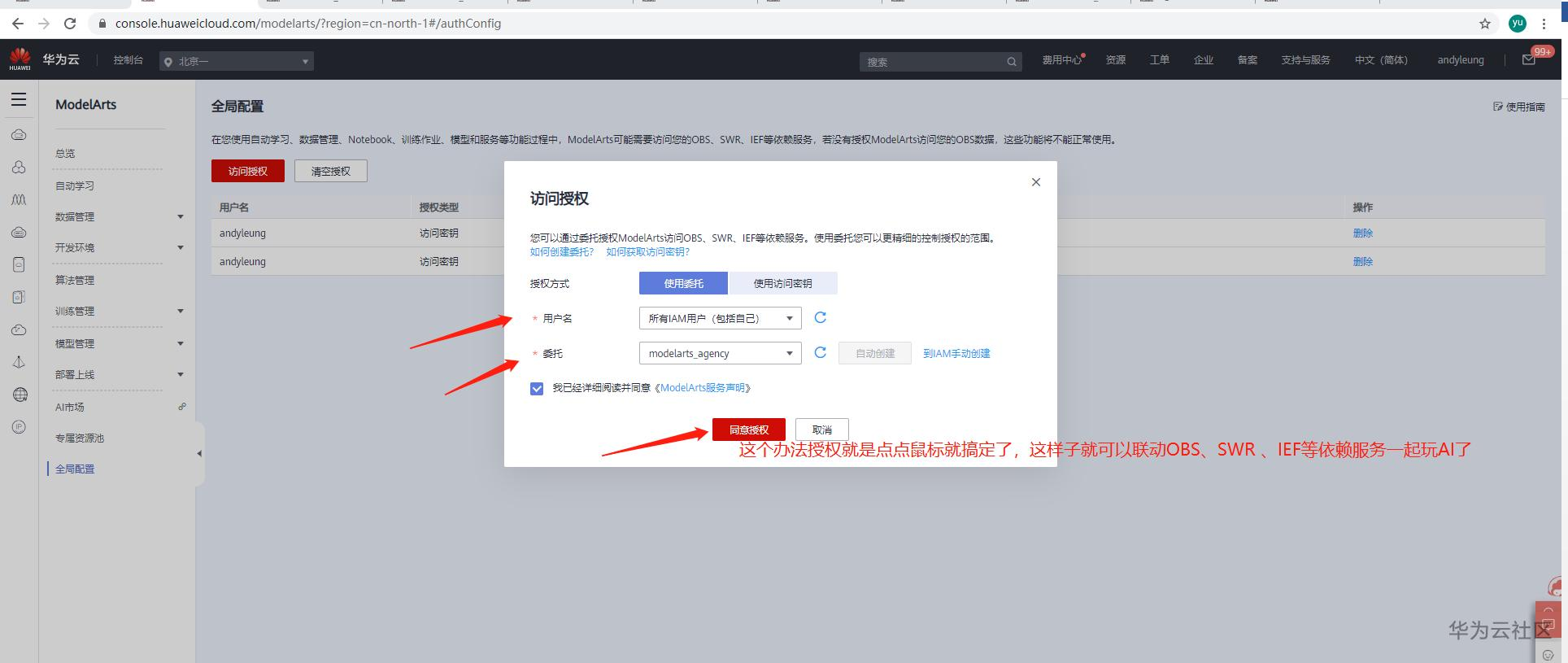Refresh the 委托 list with its reload icon

pos(820,353)
